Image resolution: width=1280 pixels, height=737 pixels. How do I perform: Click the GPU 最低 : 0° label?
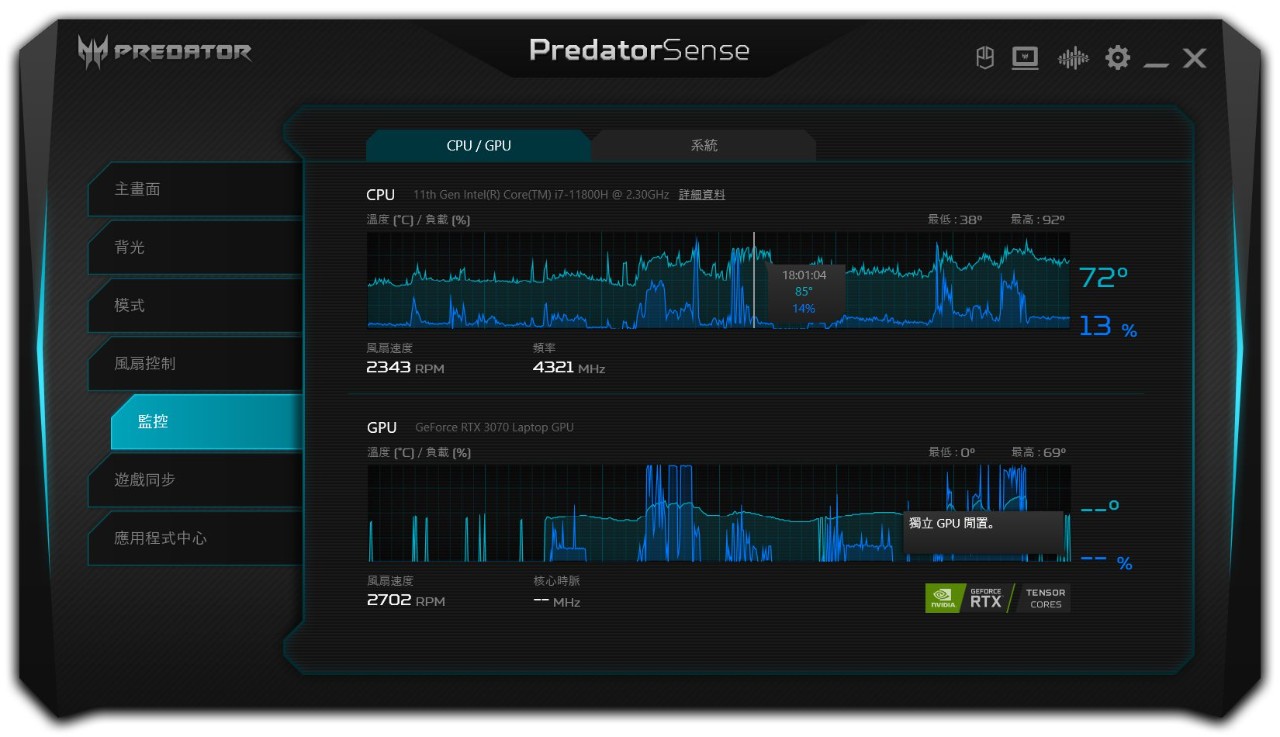951,453
